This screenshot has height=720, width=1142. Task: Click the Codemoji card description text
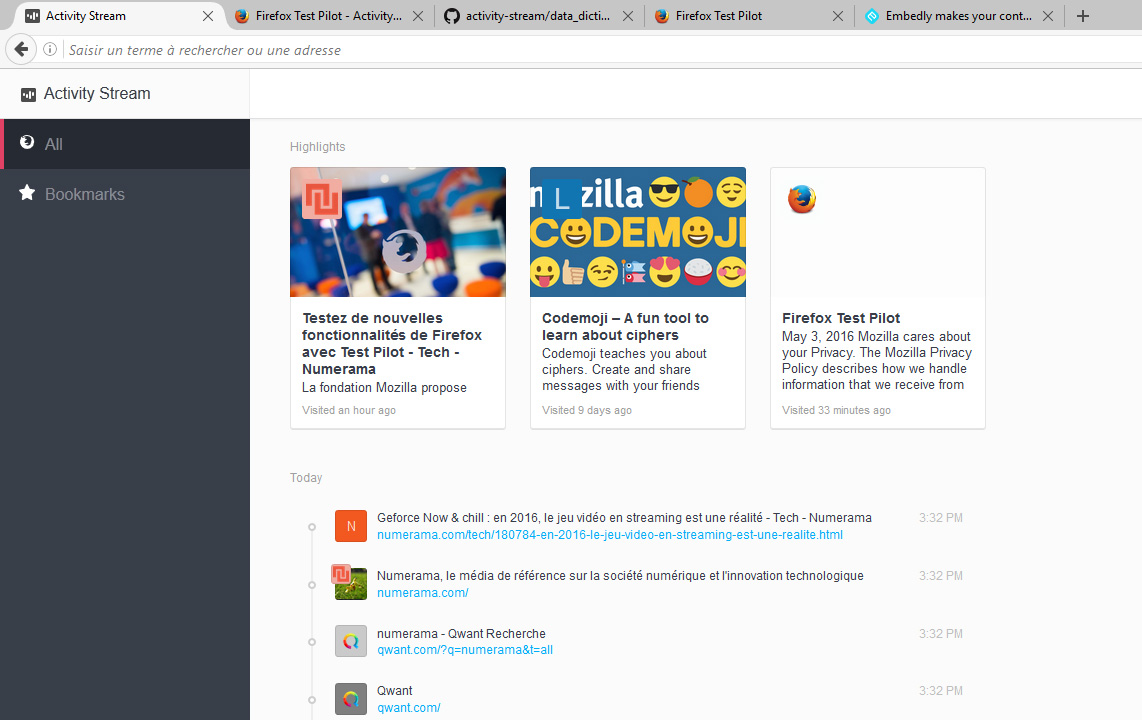624,370
